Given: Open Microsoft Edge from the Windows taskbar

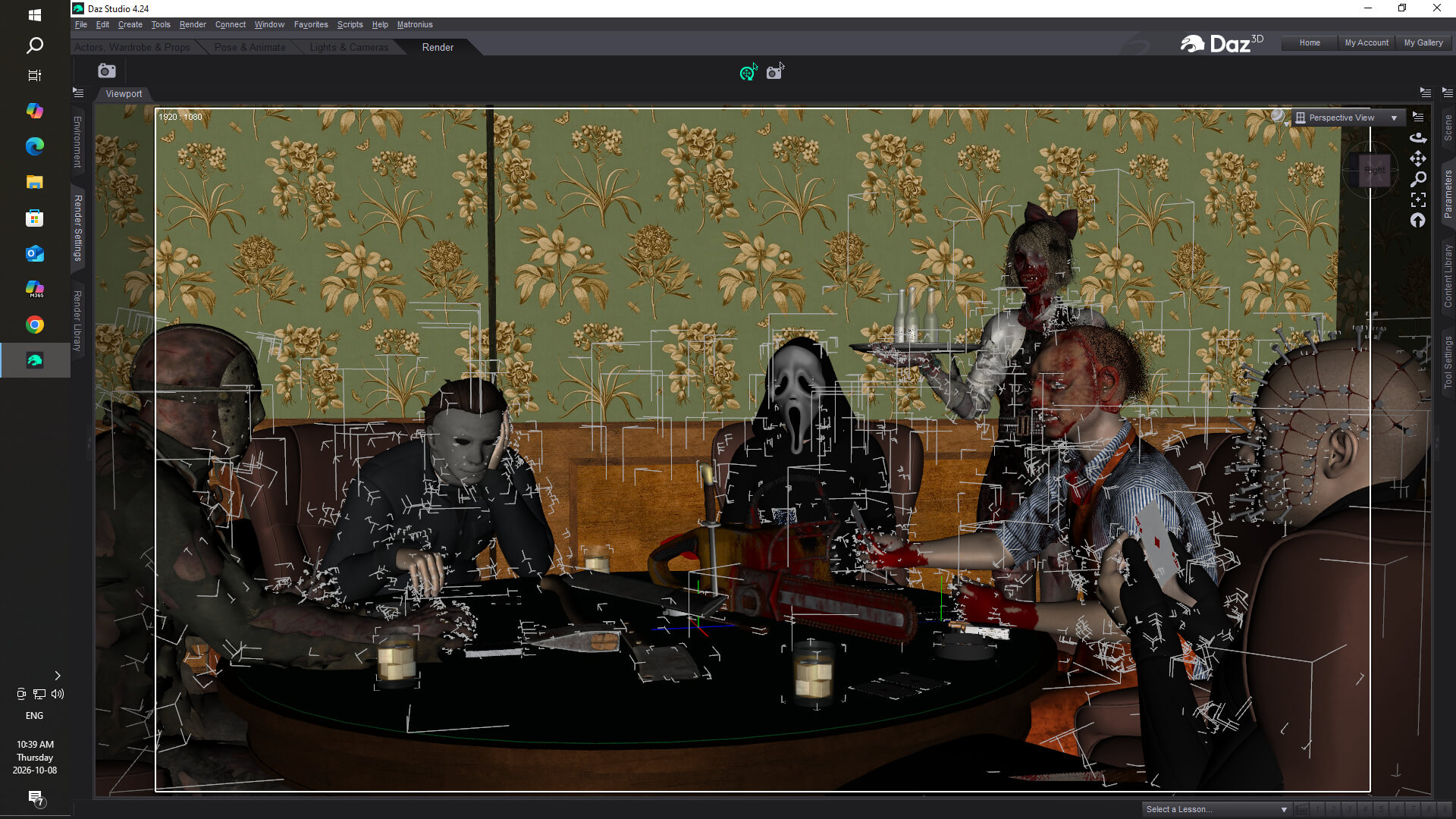Looking at the screenshot, I should [35, 146].
